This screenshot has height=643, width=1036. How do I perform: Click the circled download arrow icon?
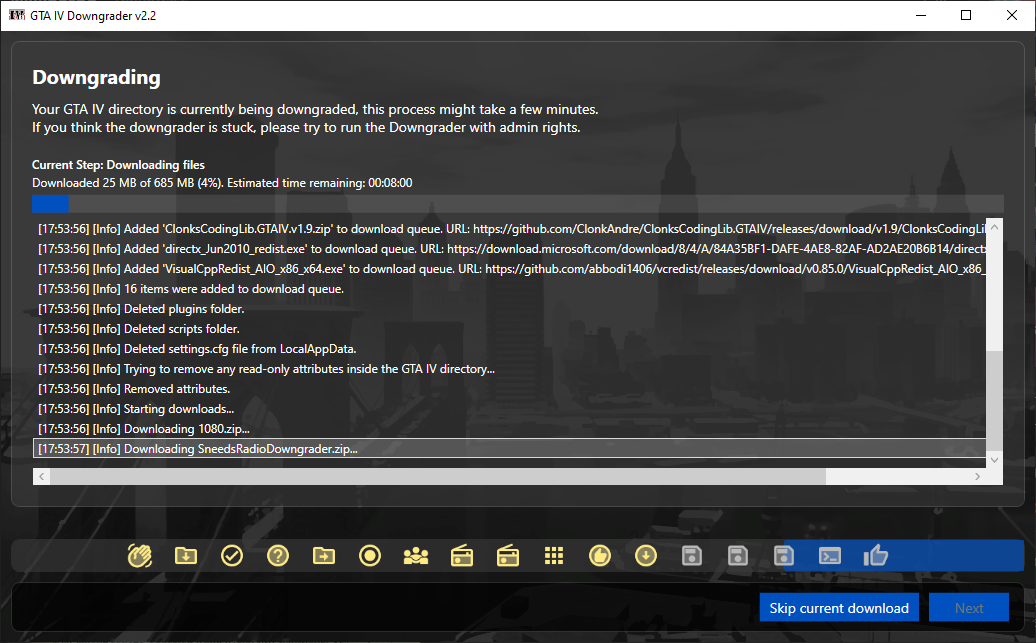point(646,556)
